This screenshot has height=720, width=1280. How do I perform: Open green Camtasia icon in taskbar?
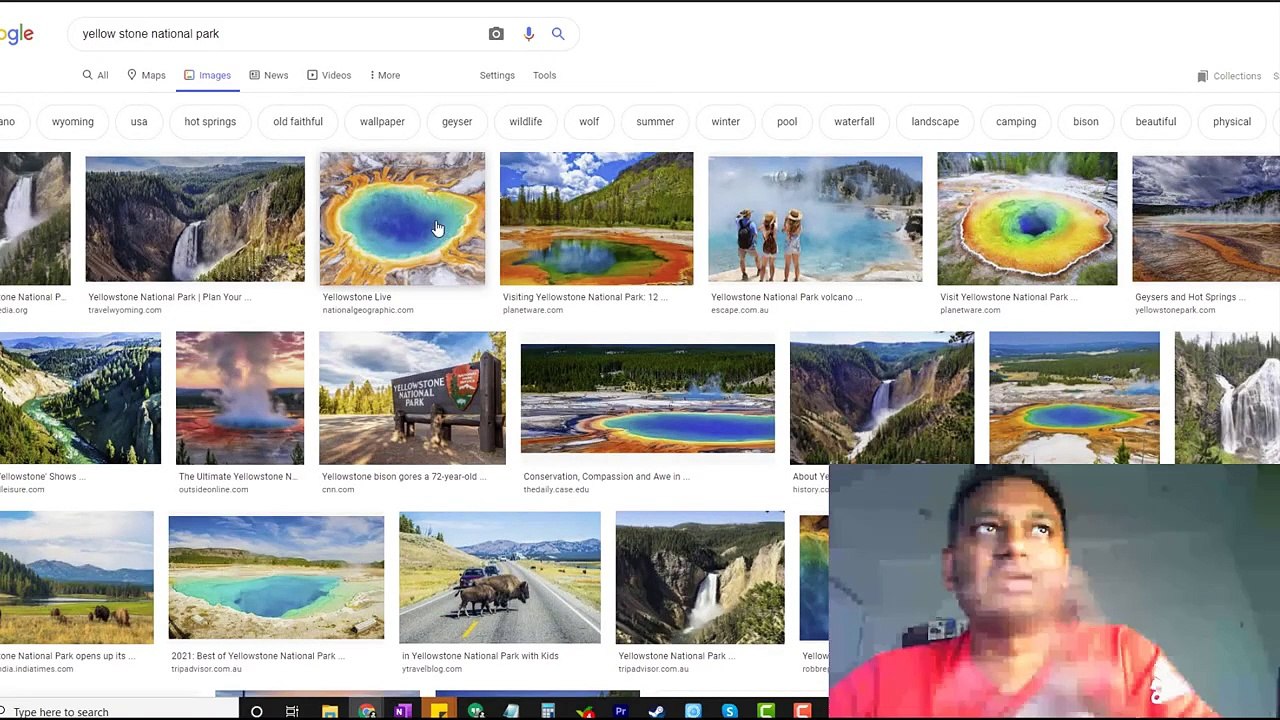pos(766,711)
